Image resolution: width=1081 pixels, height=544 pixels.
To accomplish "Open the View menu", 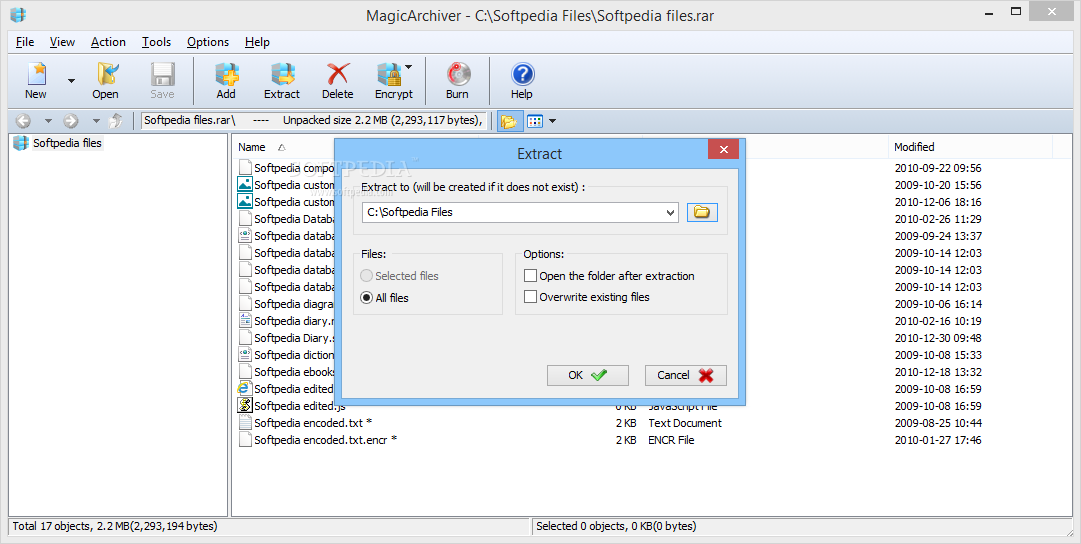I will coord(62,42).
